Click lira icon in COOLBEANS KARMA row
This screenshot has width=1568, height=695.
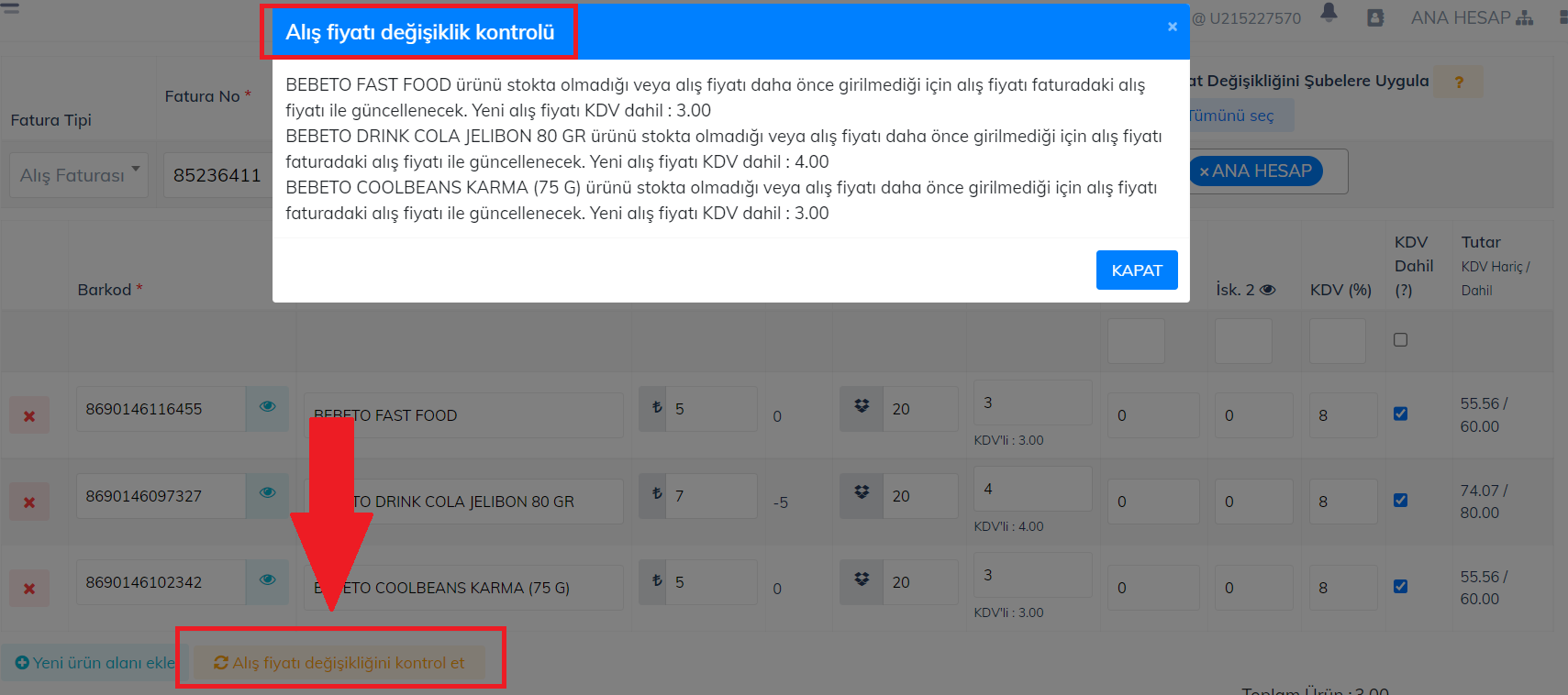(x=653, y=581)
